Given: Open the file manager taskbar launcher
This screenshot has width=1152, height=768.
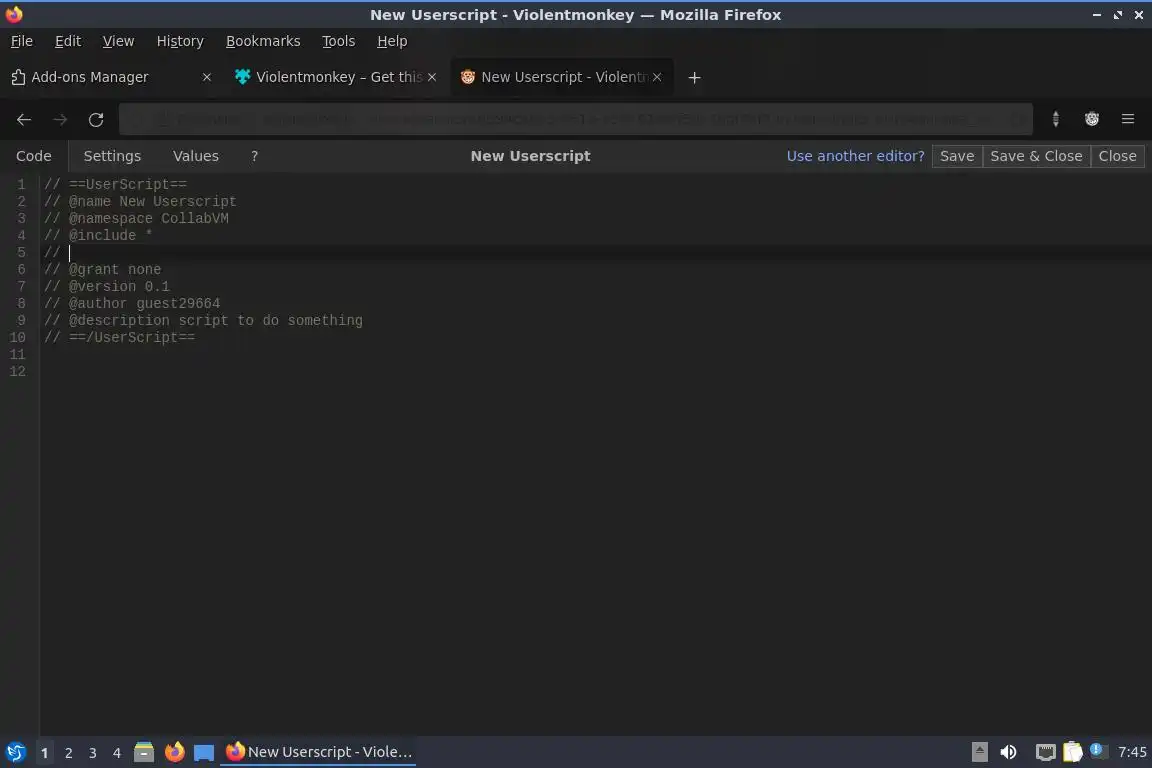Looking at the screenshot, I should 144,752.
